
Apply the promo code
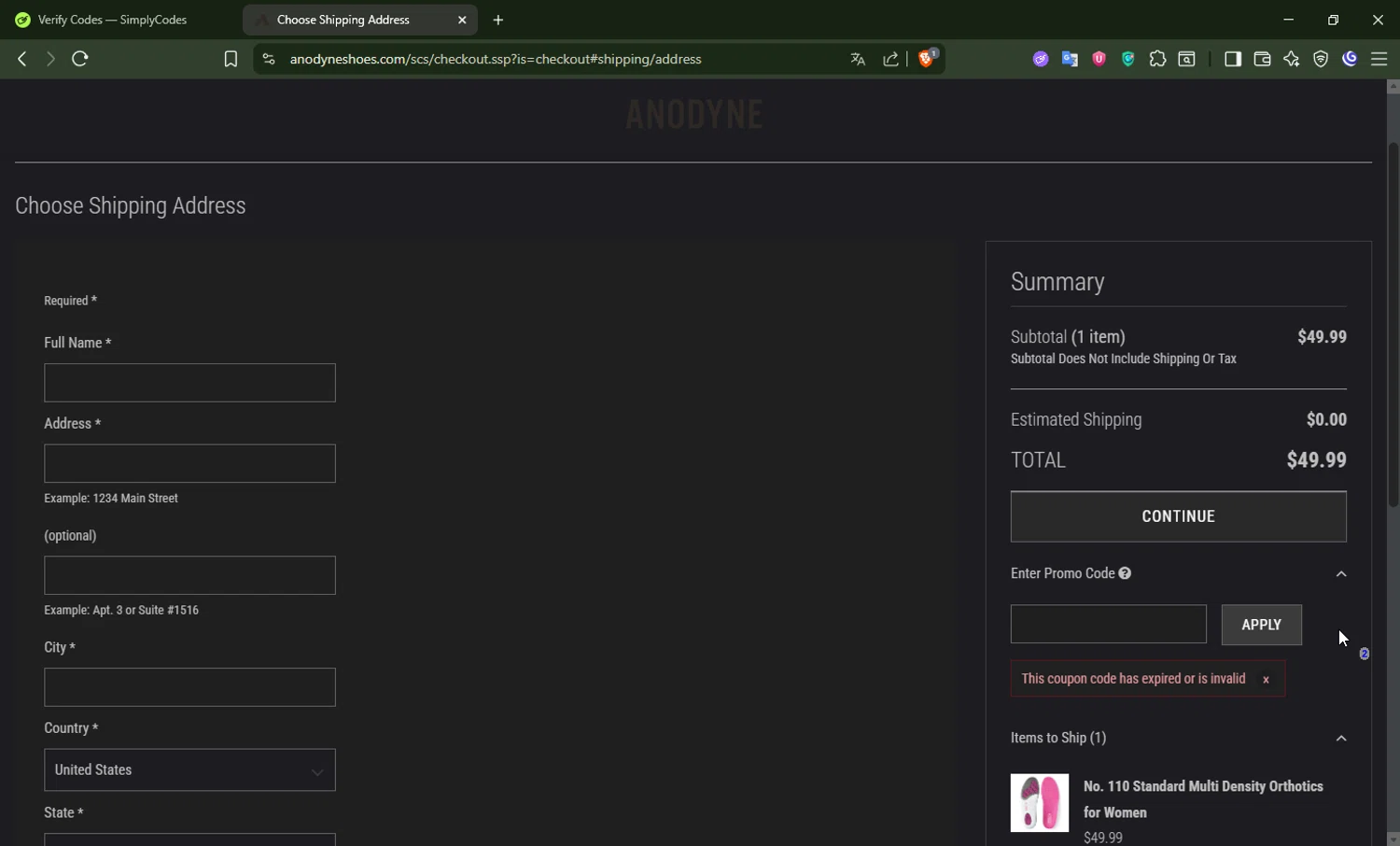click(1261, 625)
